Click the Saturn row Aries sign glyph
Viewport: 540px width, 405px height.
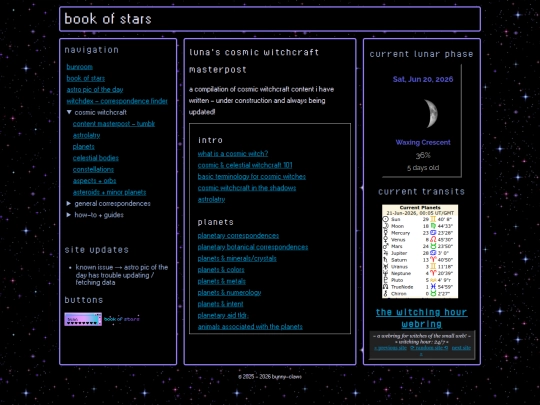click(x=433, y=260)
